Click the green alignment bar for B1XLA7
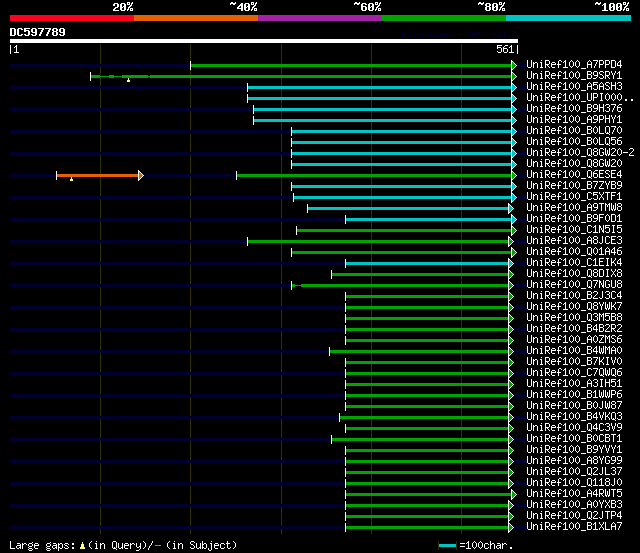 point(427,528)
